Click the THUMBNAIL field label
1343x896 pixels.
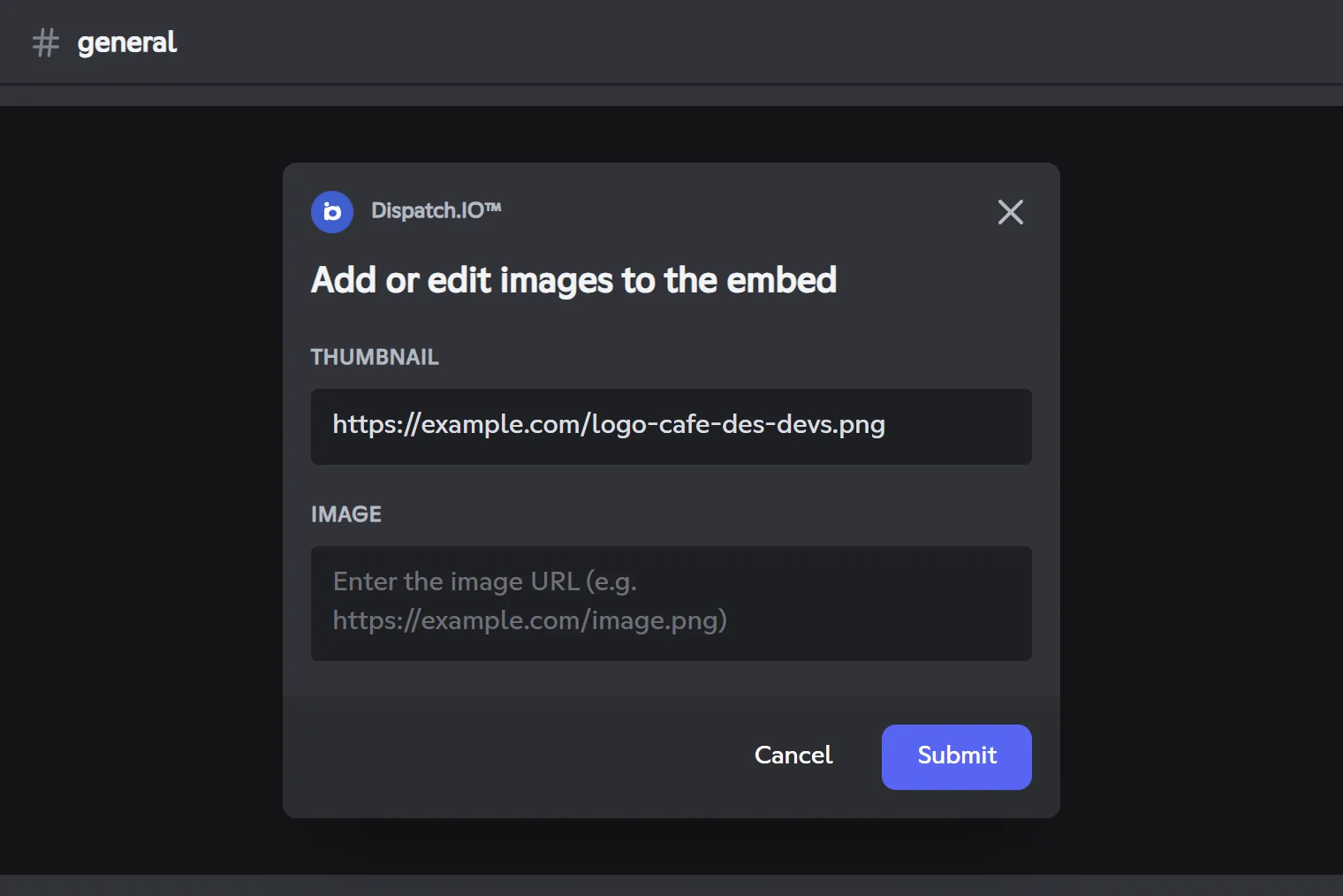375,357
